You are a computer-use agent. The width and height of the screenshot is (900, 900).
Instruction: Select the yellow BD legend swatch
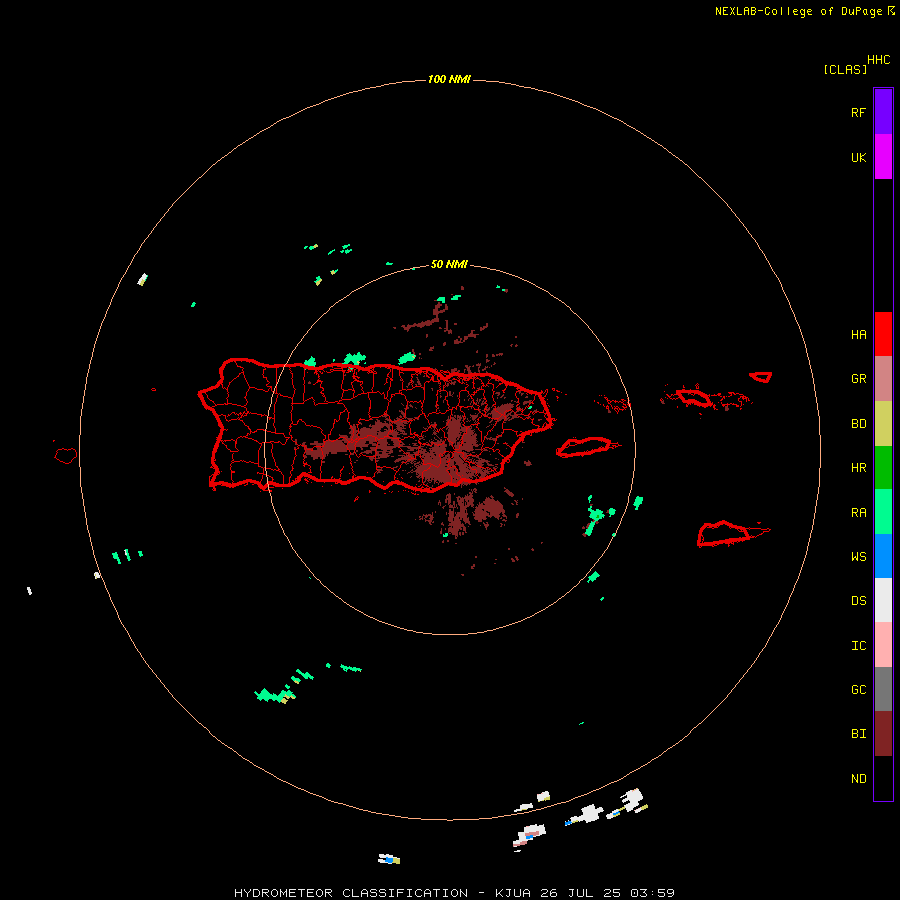pyautogui.click(x=883, y=424)
